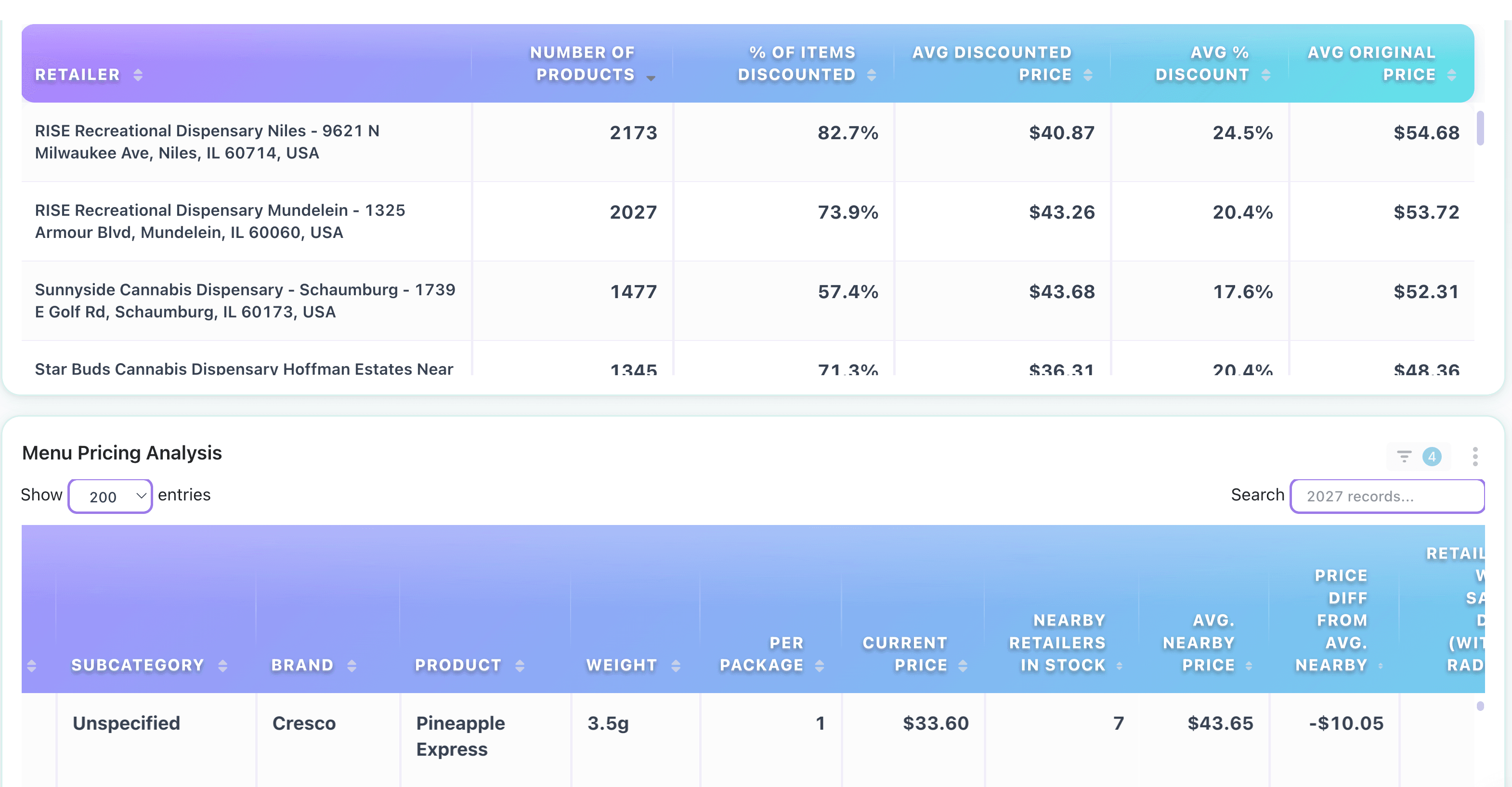Sort by Current Price
The width and height of the screenshot is (1512, 787).
coord(963,665)
